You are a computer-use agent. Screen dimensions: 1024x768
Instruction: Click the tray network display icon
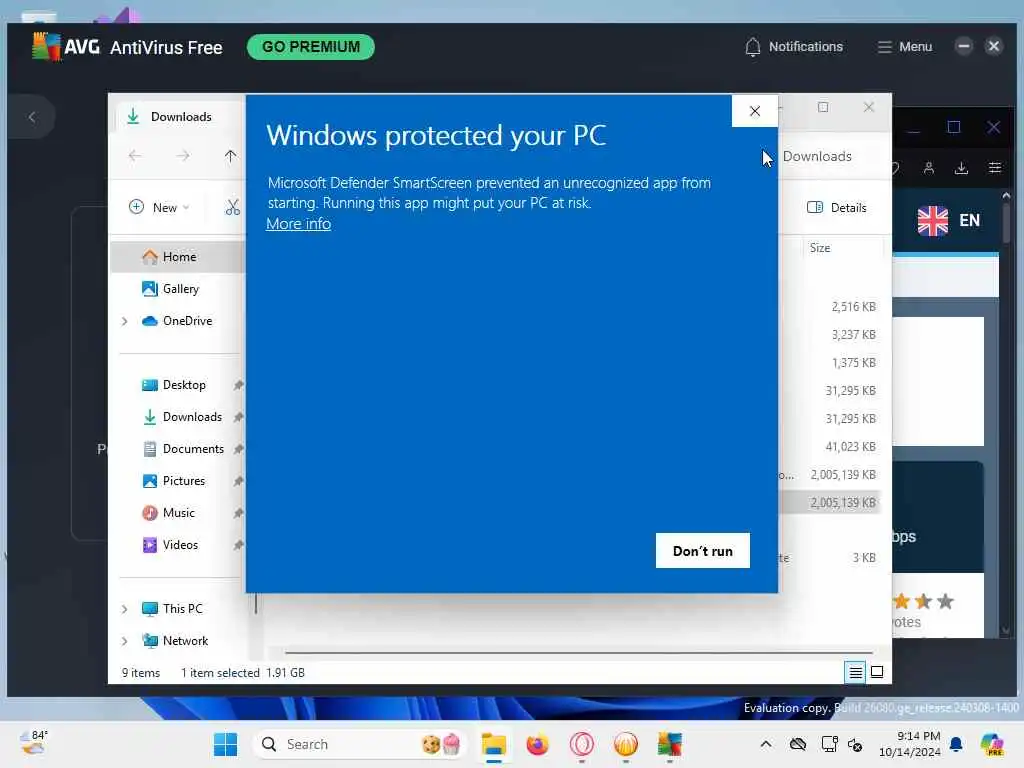829,744
